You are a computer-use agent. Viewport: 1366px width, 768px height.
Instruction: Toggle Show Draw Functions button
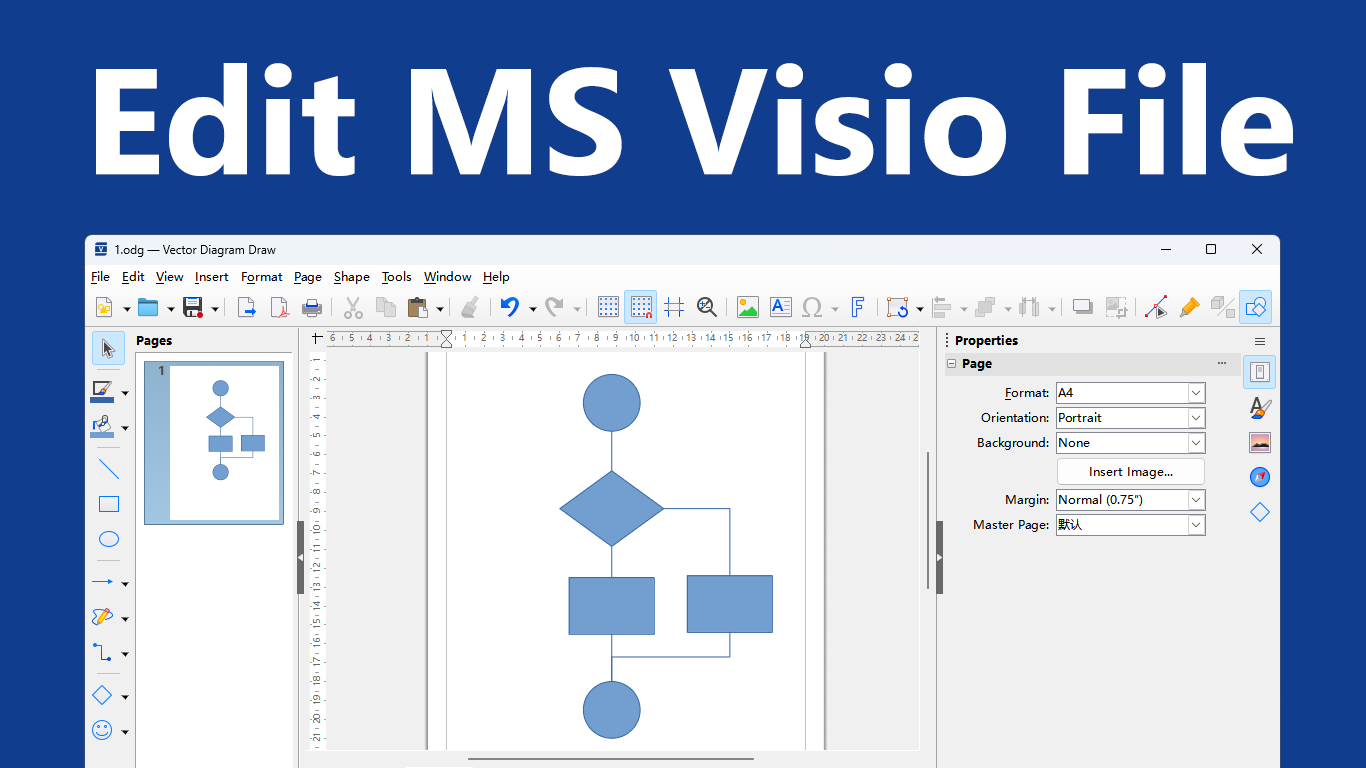[x=1256, y=308]
